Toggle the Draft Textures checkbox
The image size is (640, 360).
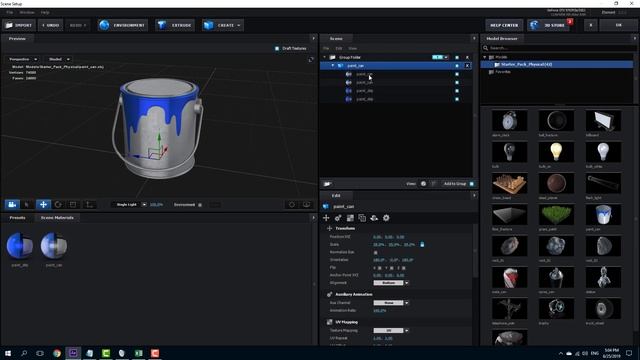[277, 48]
